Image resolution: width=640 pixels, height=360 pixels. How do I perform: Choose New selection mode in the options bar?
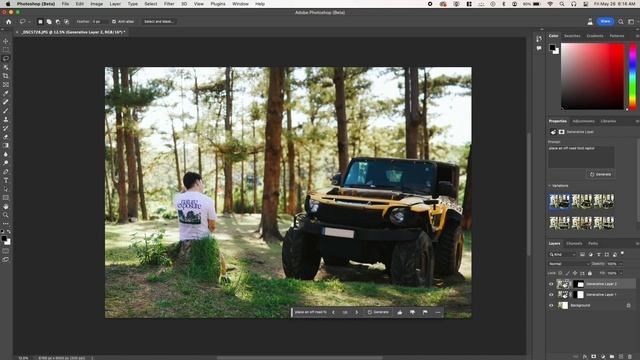tap(40, 22)
